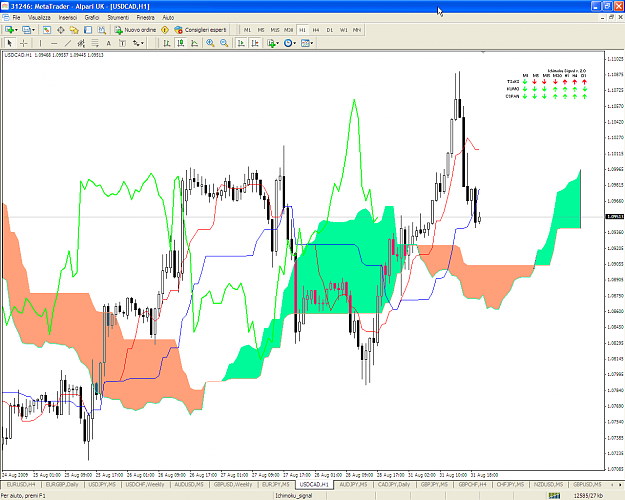The image size is (625, 500).
Task: Switch timeframe to D1
Action: (330, 30)
